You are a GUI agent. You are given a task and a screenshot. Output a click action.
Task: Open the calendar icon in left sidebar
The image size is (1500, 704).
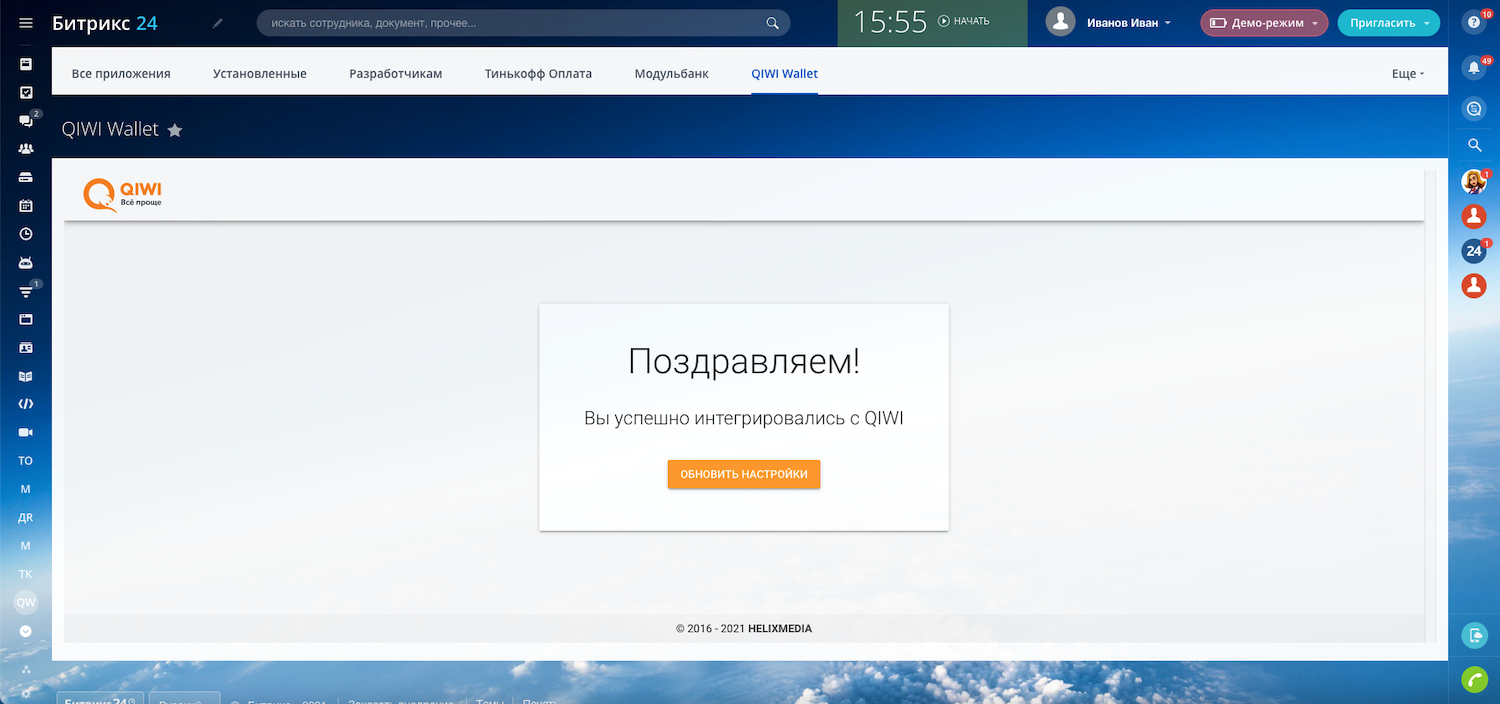point(26,206)
